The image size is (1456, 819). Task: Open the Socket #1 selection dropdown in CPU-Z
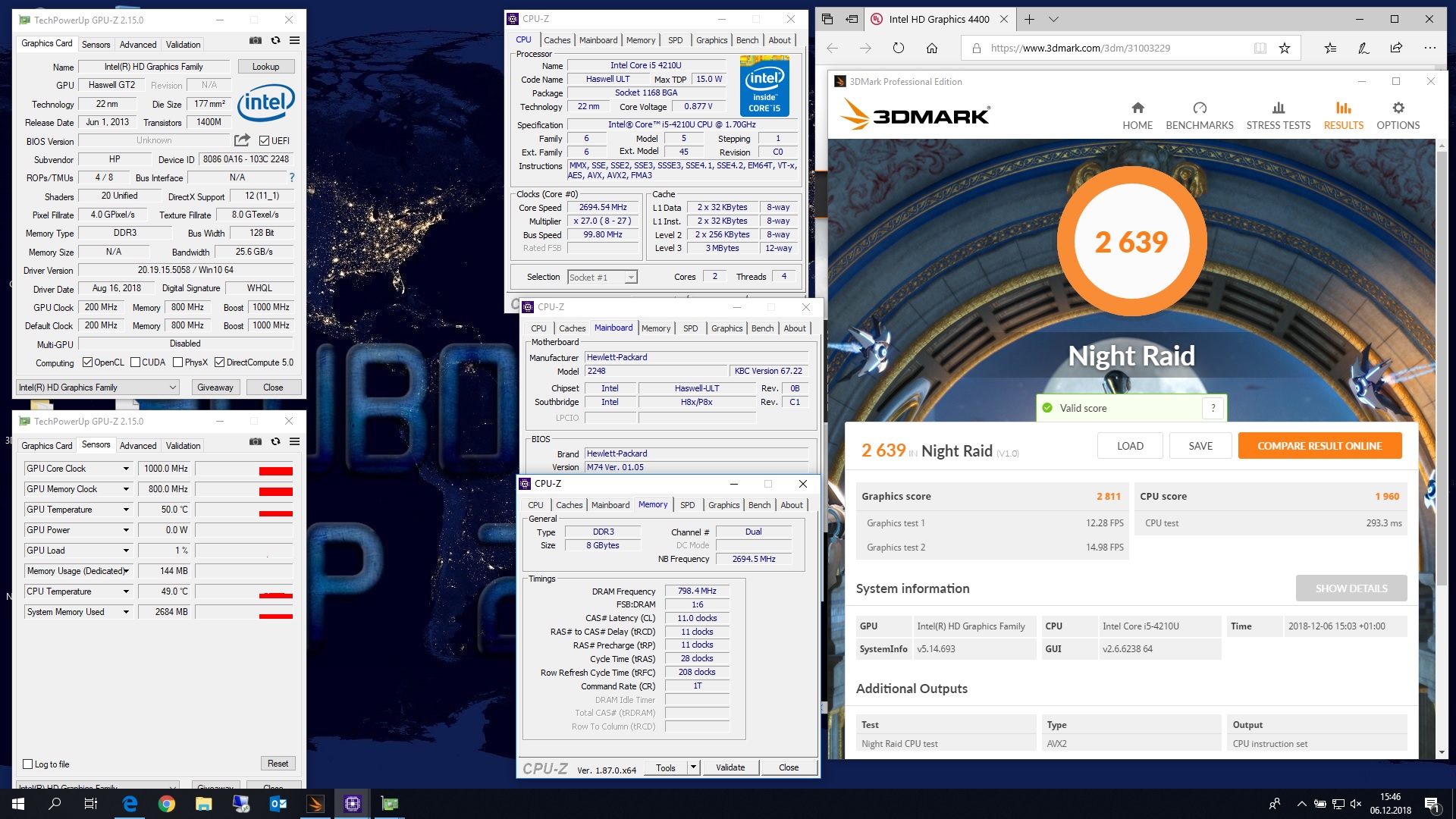(x=603, y=278)
